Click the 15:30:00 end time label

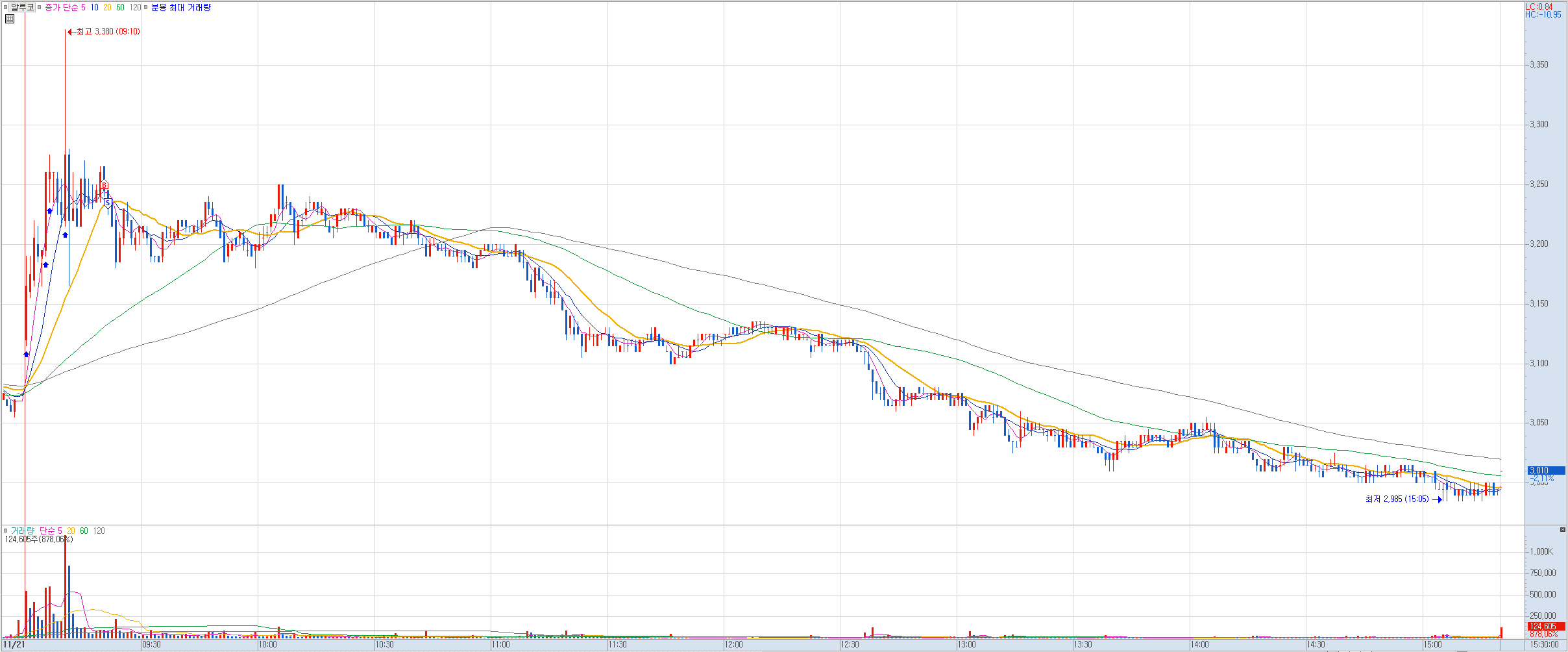click(1545, 645)
